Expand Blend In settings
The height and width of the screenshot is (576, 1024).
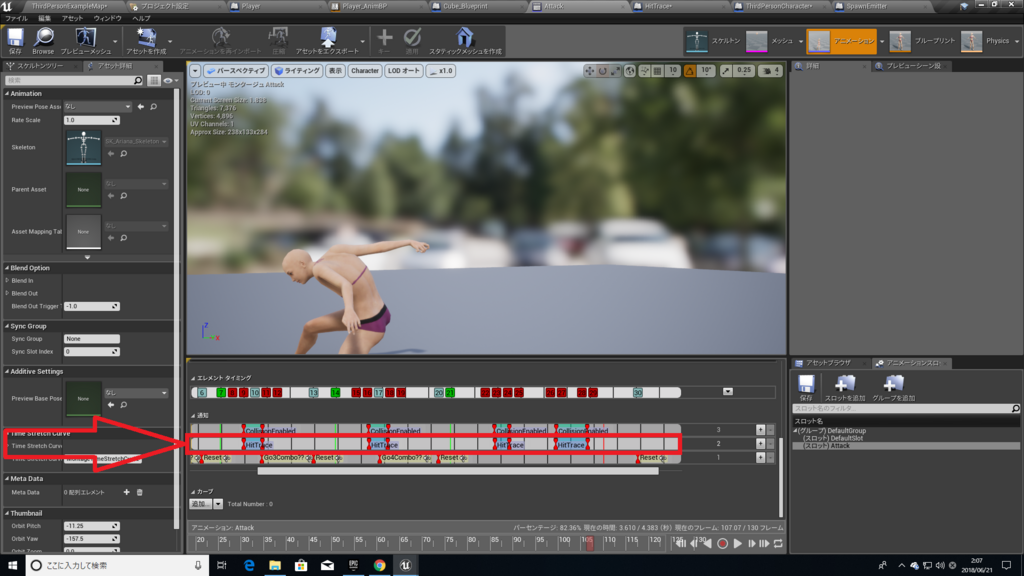(x=7, y=280)
